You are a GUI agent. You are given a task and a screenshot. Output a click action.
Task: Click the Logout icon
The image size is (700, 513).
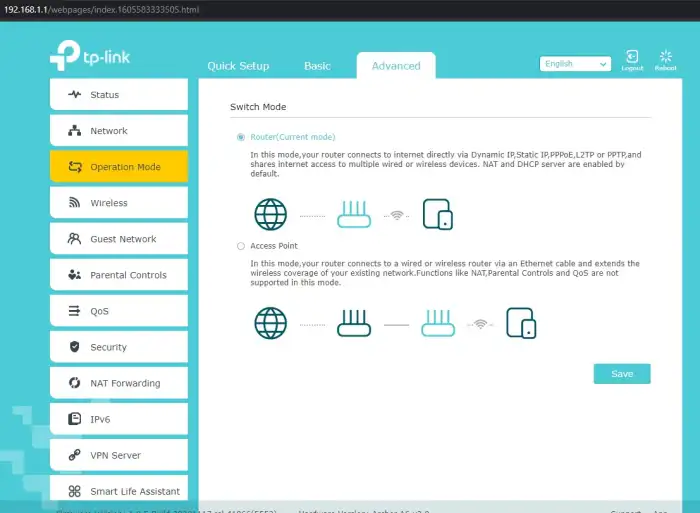pyautogui.click(x=632, y=58)
